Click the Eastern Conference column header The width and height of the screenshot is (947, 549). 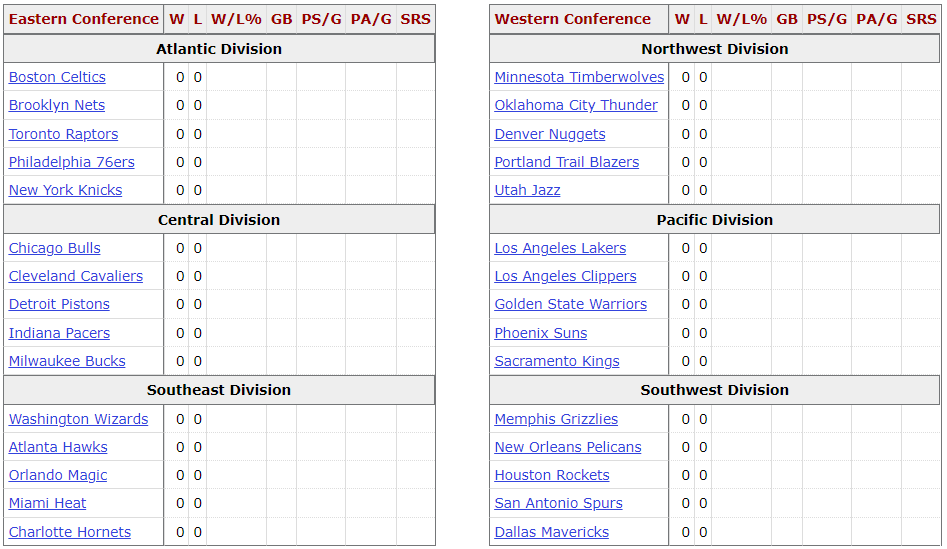(x=83, y=19)
